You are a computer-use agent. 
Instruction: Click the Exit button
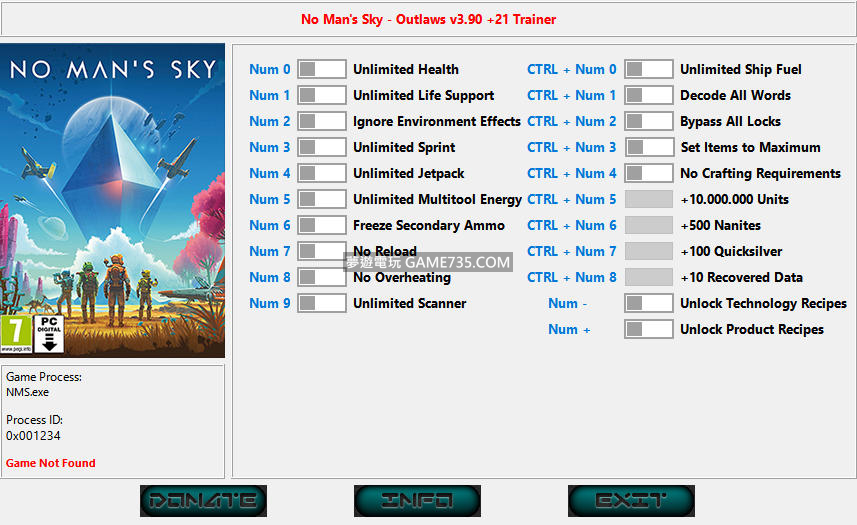tap(631, 500)
